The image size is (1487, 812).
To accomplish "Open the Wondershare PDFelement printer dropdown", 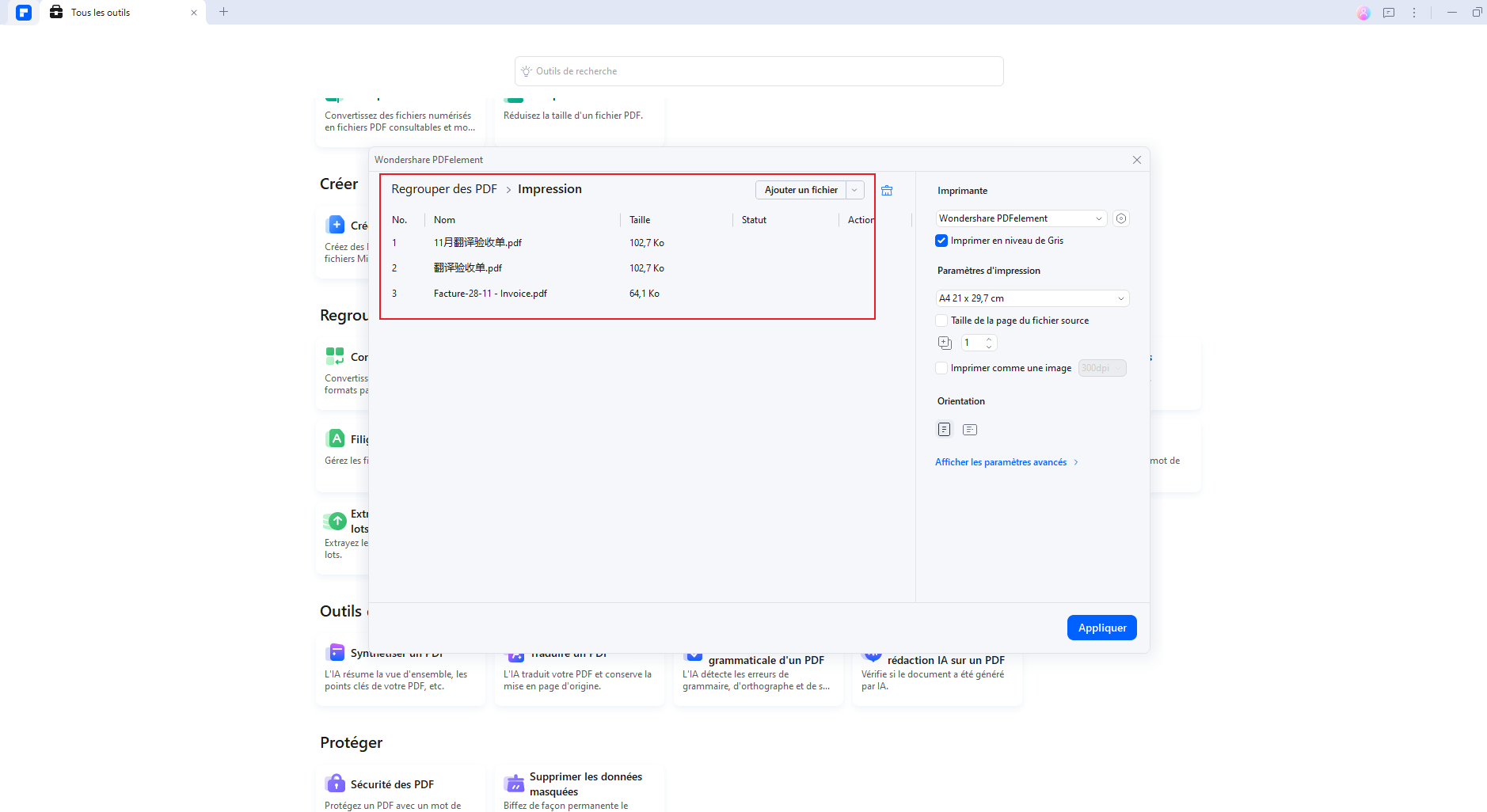I will coord(1021,218).
